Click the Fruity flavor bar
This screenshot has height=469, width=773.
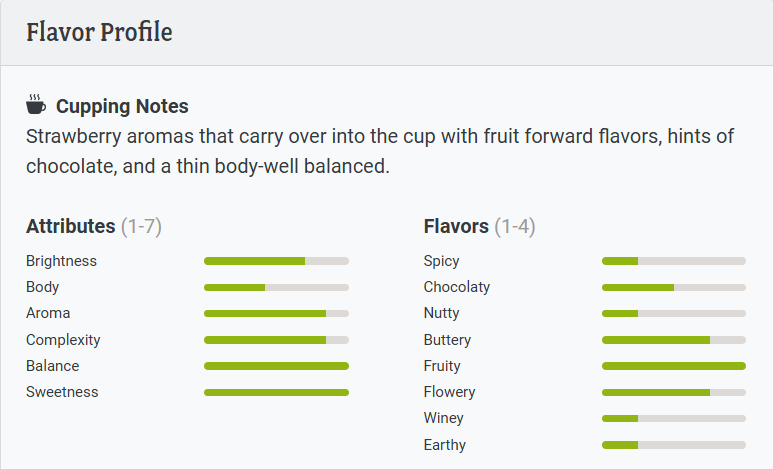pyautogui.click(x=673, y=366)
